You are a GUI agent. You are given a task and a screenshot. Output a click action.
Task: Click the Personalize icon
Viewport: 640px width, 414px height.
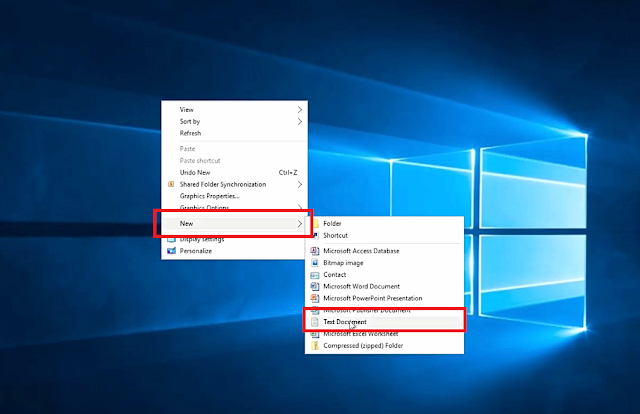tap(171, 251)
